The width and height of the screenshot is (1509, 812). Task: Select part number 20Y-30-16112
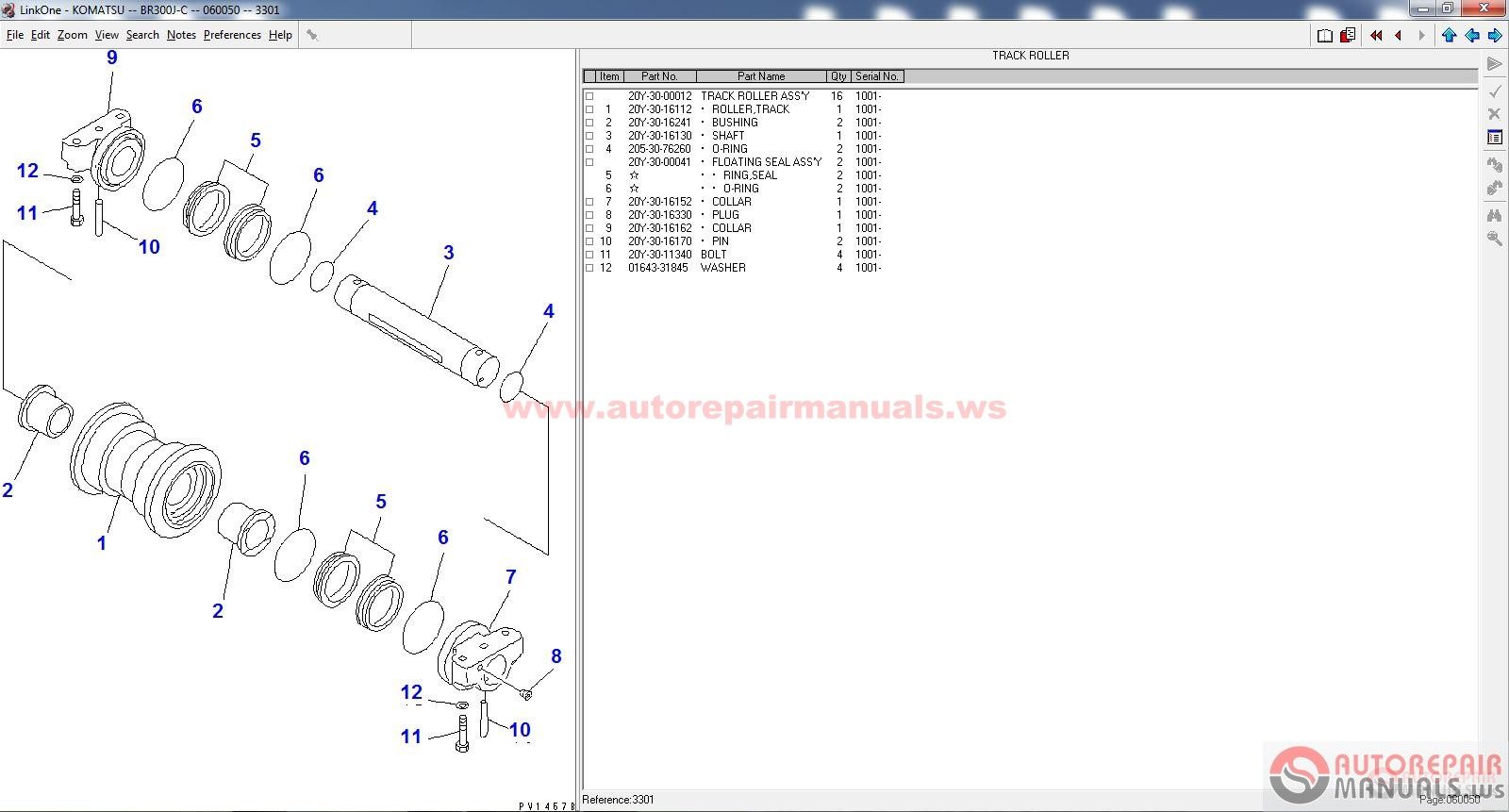[x=660, y=109]
